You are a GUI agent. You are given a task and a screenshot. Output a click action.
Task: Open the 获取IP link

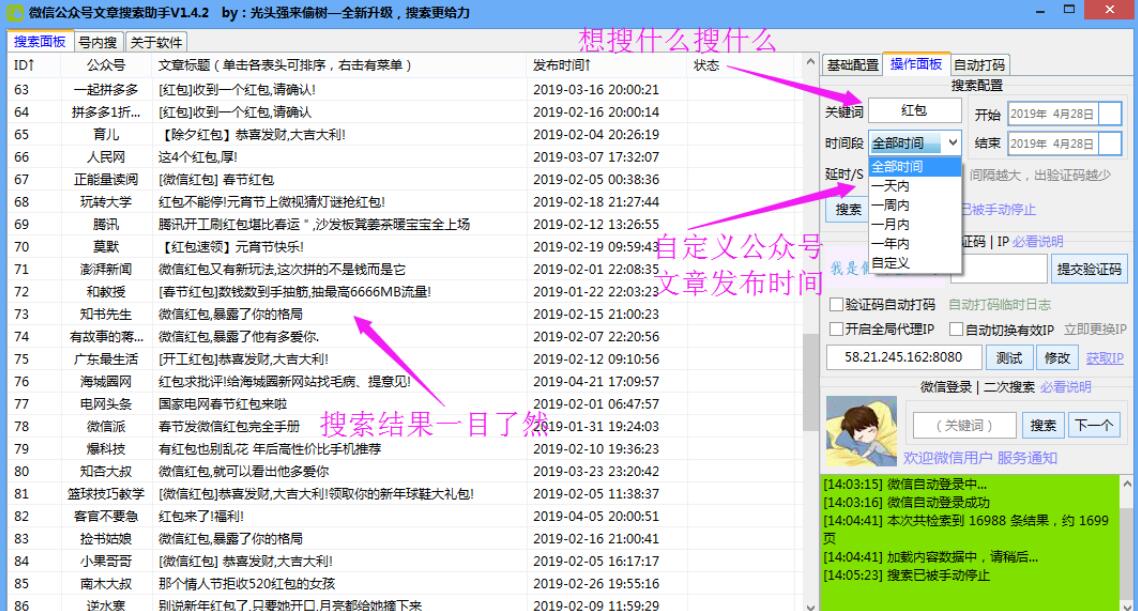pyautogui.click(x=1105, y=358)
